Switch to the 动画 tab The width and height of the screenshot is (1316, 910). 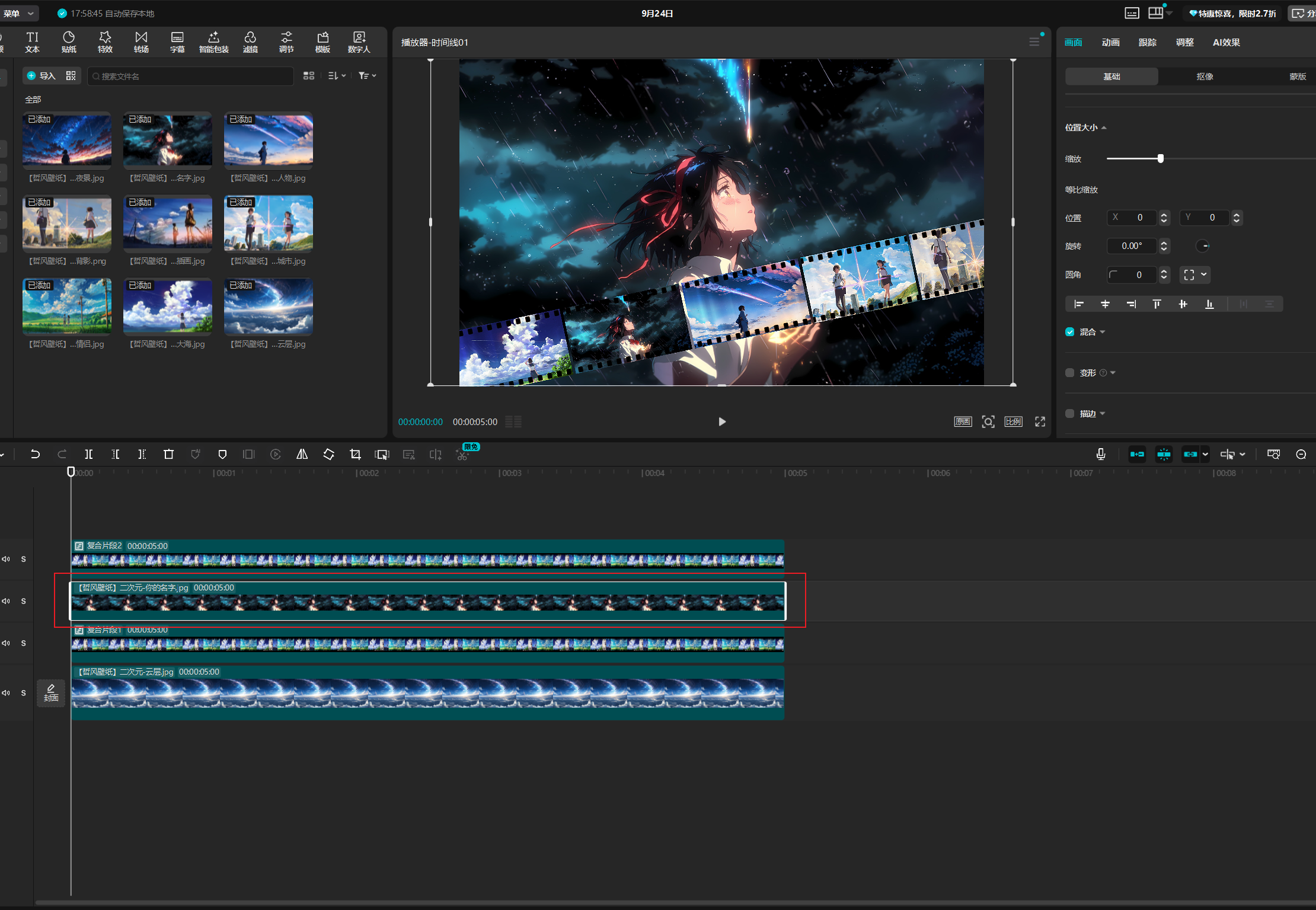pos(1110,42)
